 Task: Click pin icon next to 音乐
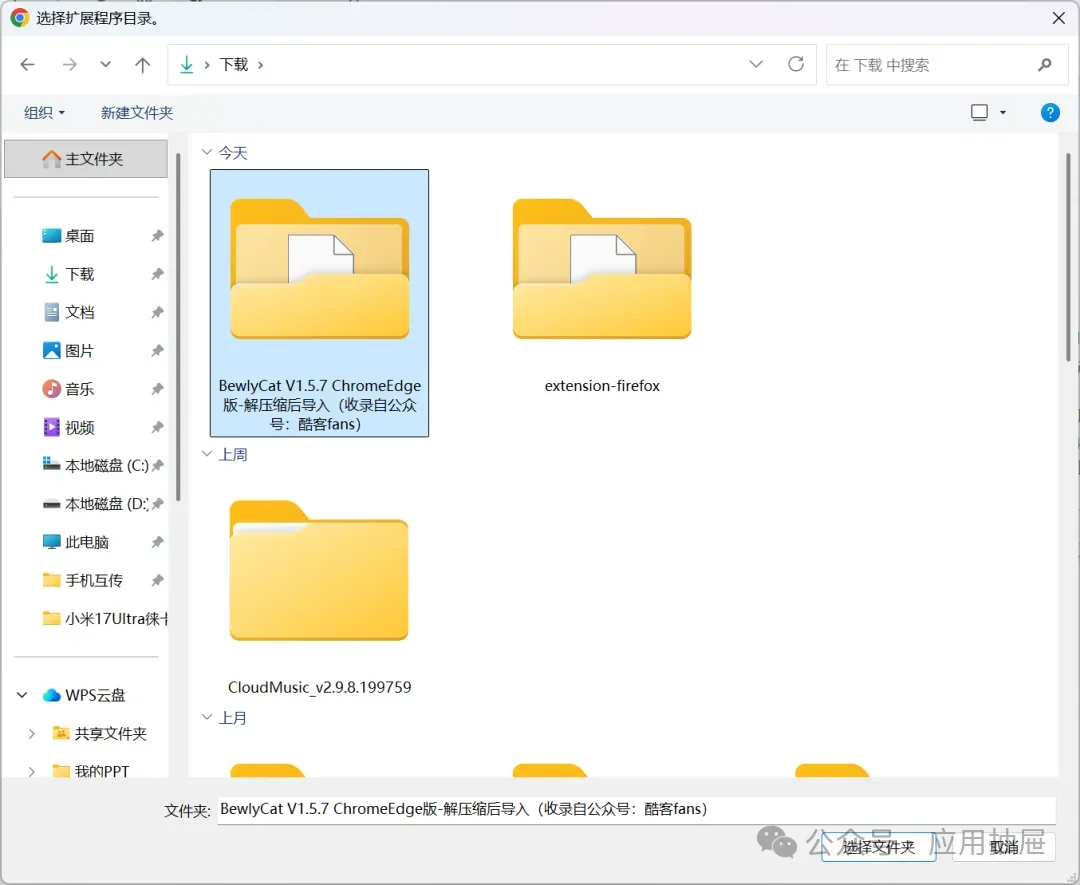(x=157, y=389)
